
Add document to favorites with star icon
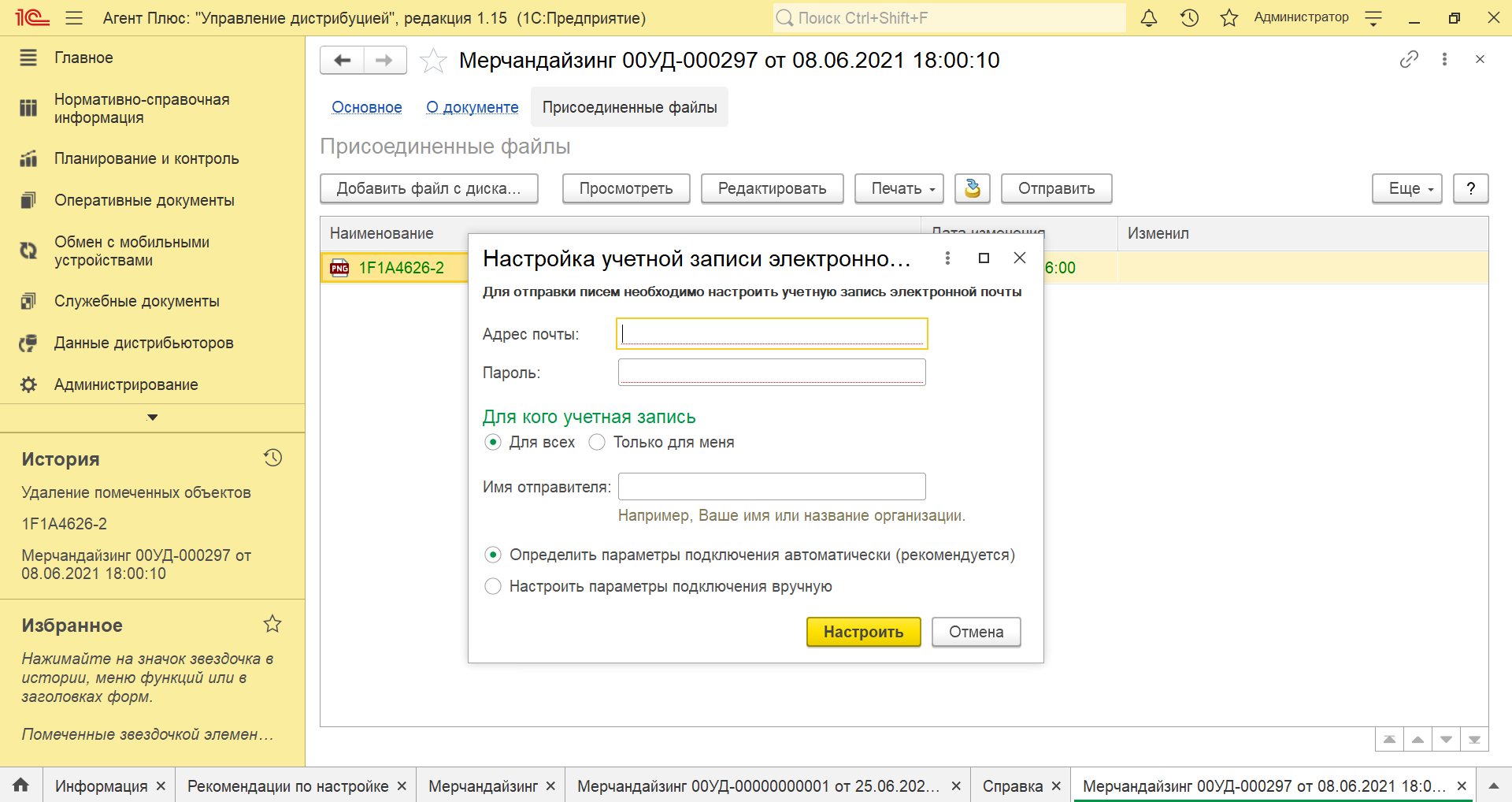pos(433,61)
